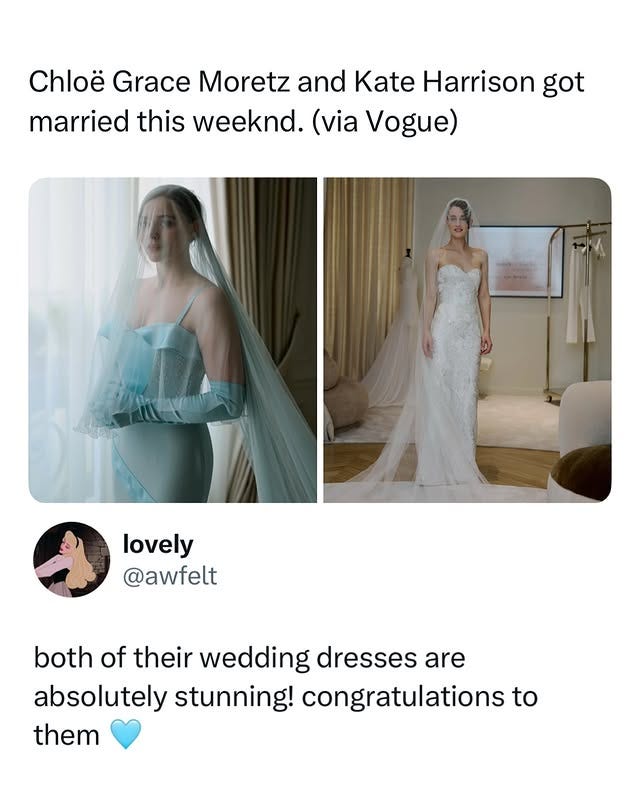Screen dimensions: 640x800
Task: Click the clothing rack in right photo
Action: click(579, 311)
